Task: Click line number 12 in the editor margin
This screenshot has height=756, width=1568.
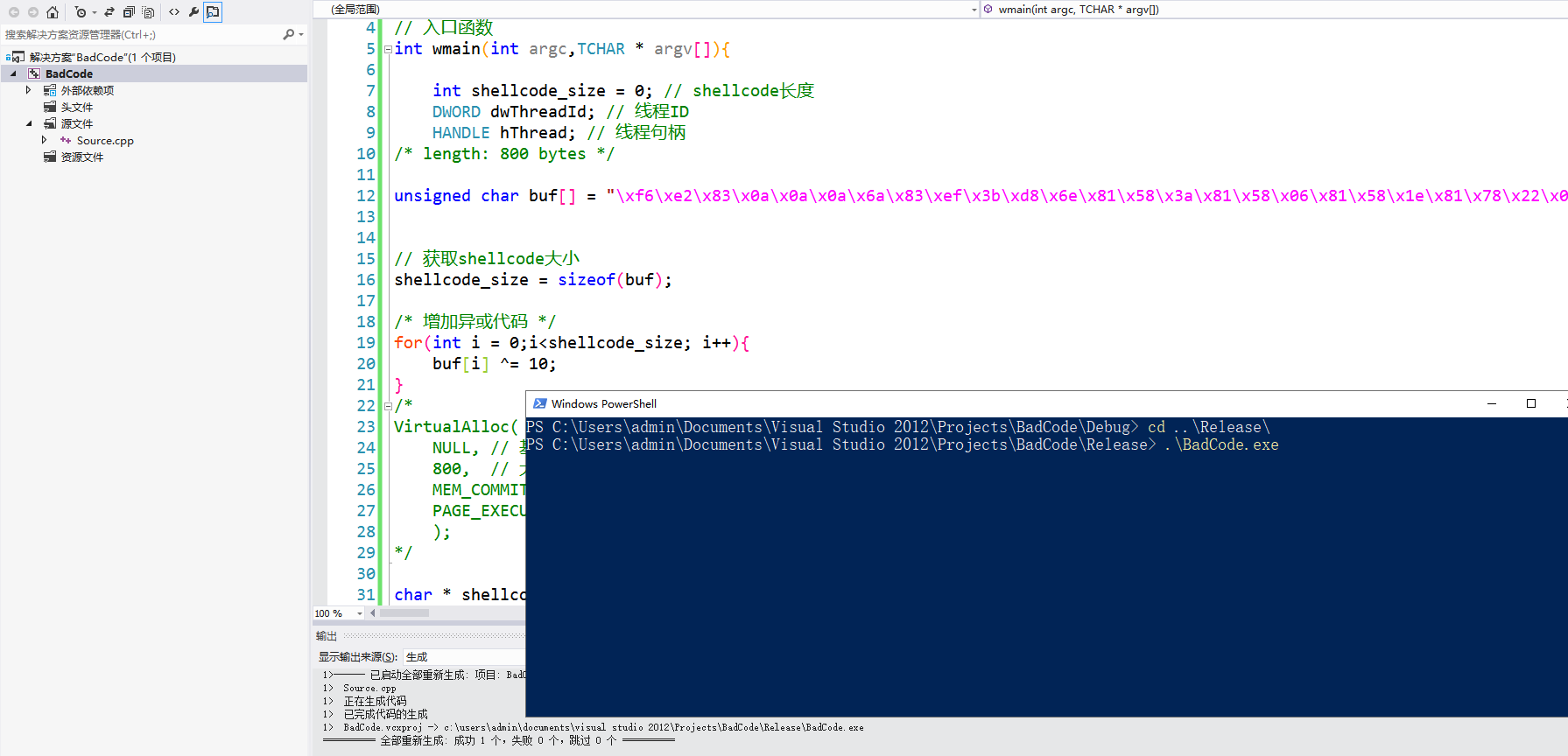Action: pyautogui.click(x=365, y=196)
